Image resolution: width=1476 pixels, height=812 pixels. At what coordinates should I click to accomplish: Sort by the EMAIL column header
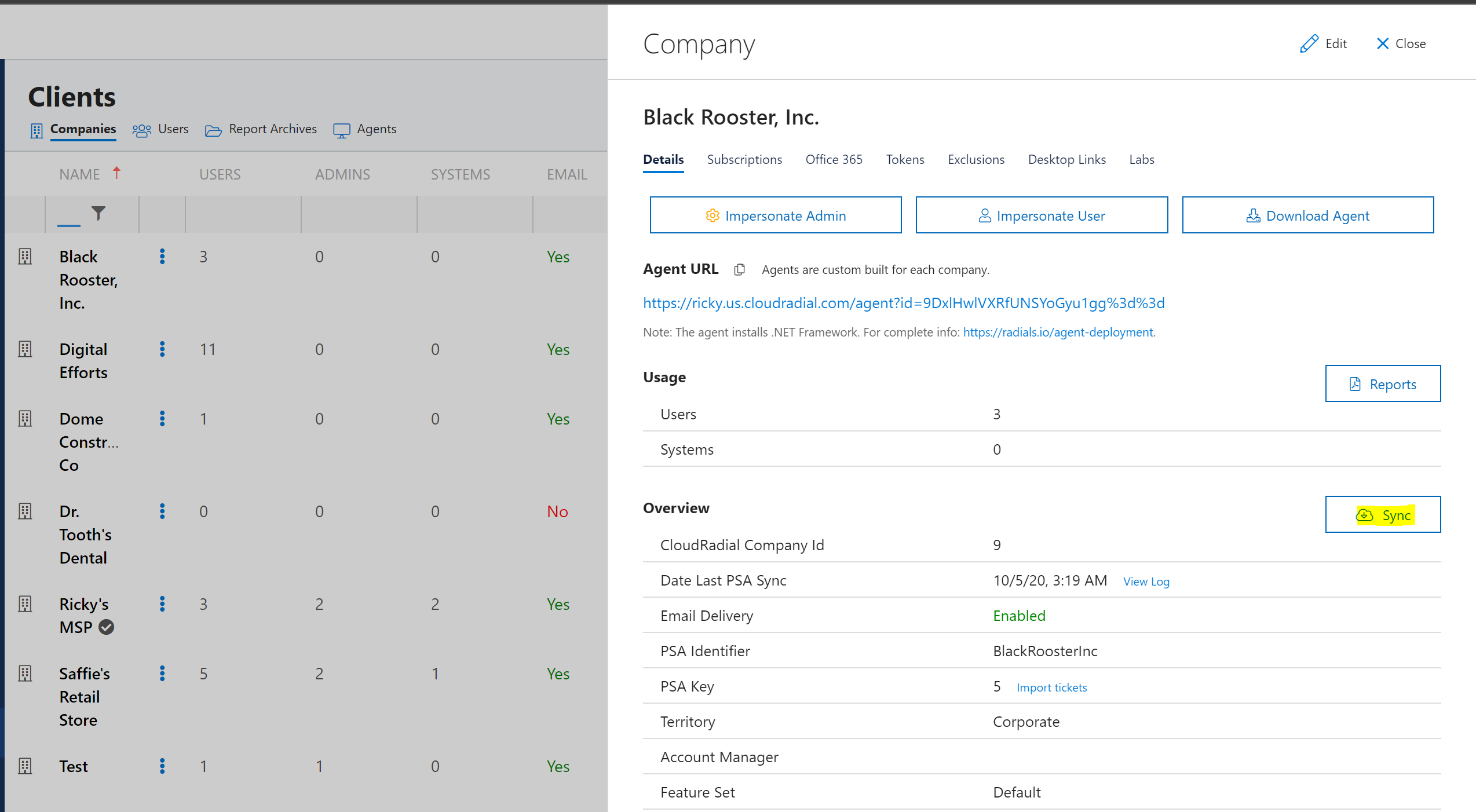[x=567, y=174]
